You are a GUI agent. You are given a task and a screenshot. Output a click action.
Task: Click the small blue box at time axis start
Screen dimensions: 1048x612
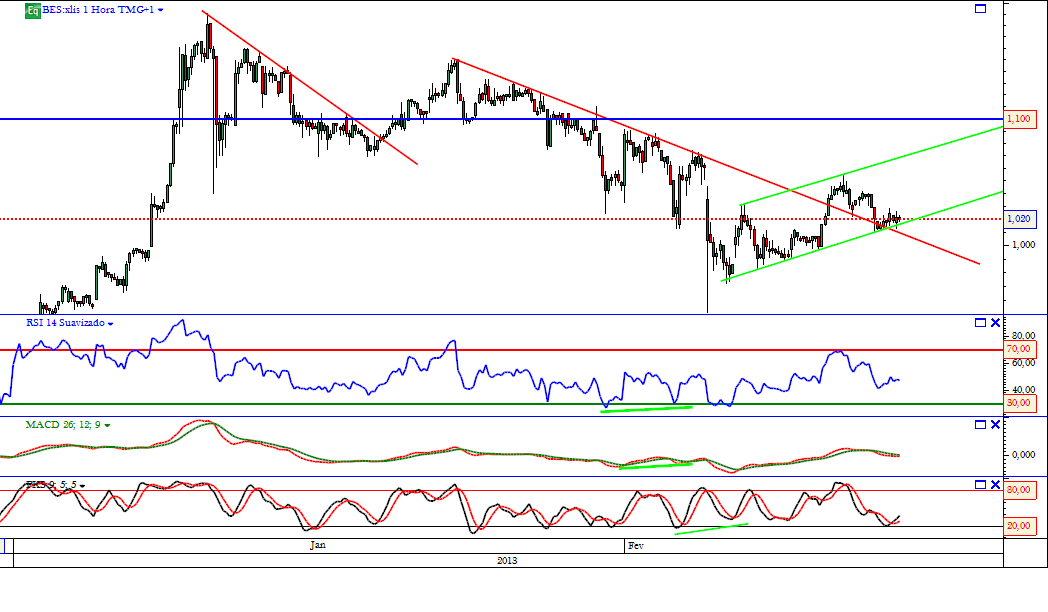pos(2,546)
